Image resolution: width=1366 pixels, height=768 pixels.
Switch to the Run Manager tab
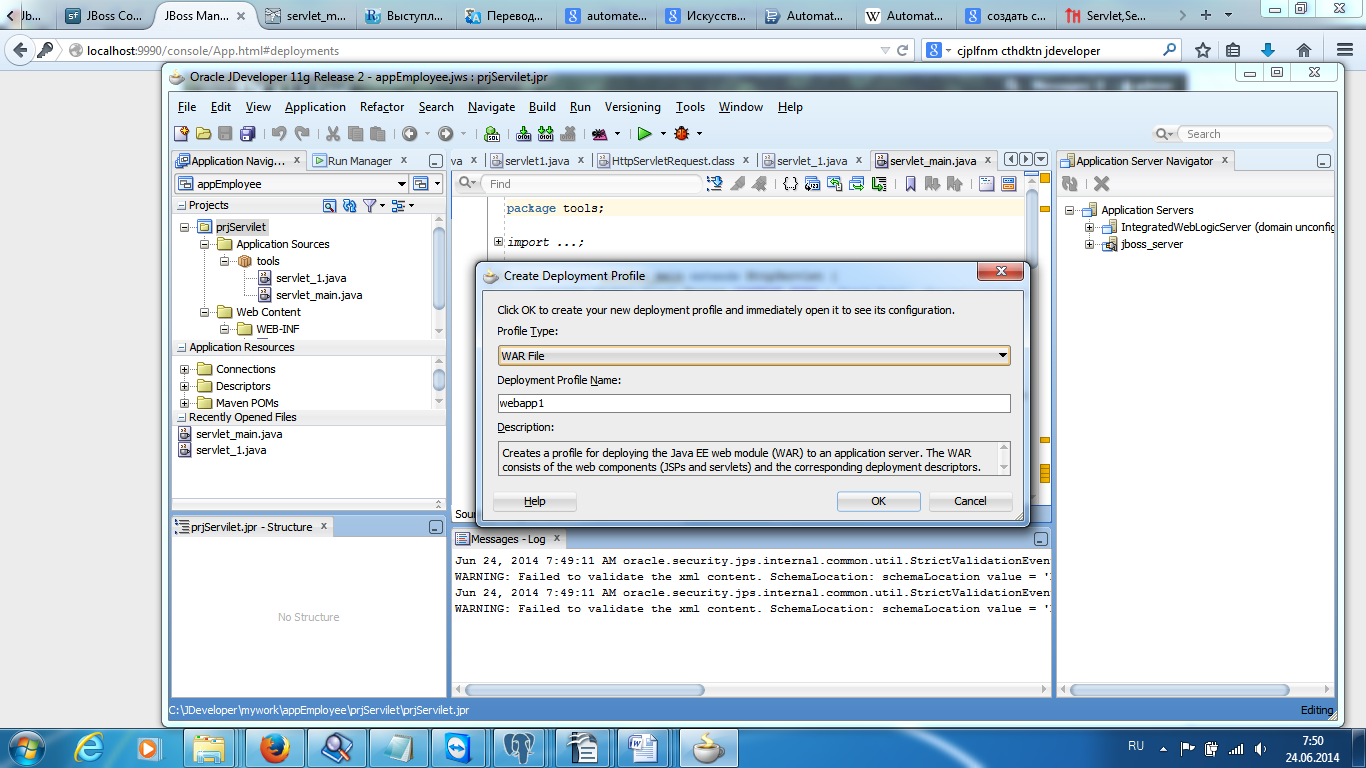coord(360,160)
